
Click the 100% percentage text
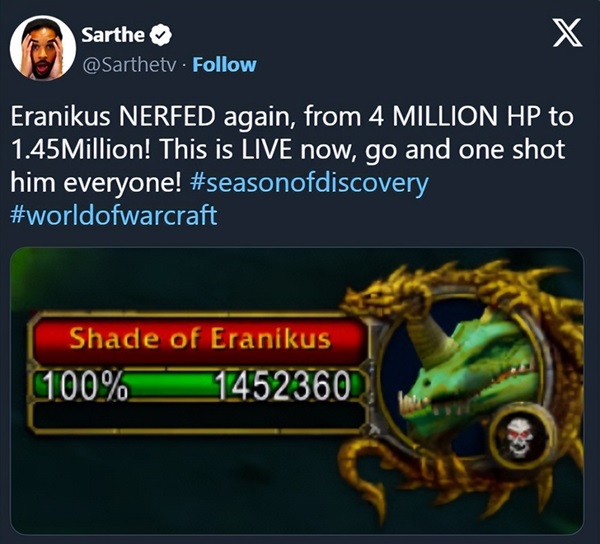85,386
